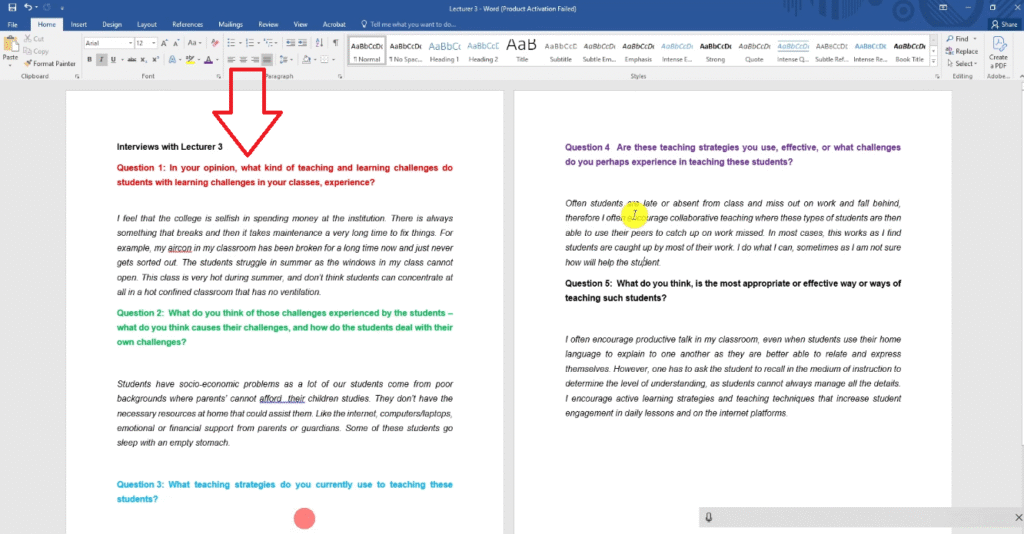This screenshot has height=534, width=1024.
Task: Expand the Styles gallery more arrow
Action: click(933, 62)
